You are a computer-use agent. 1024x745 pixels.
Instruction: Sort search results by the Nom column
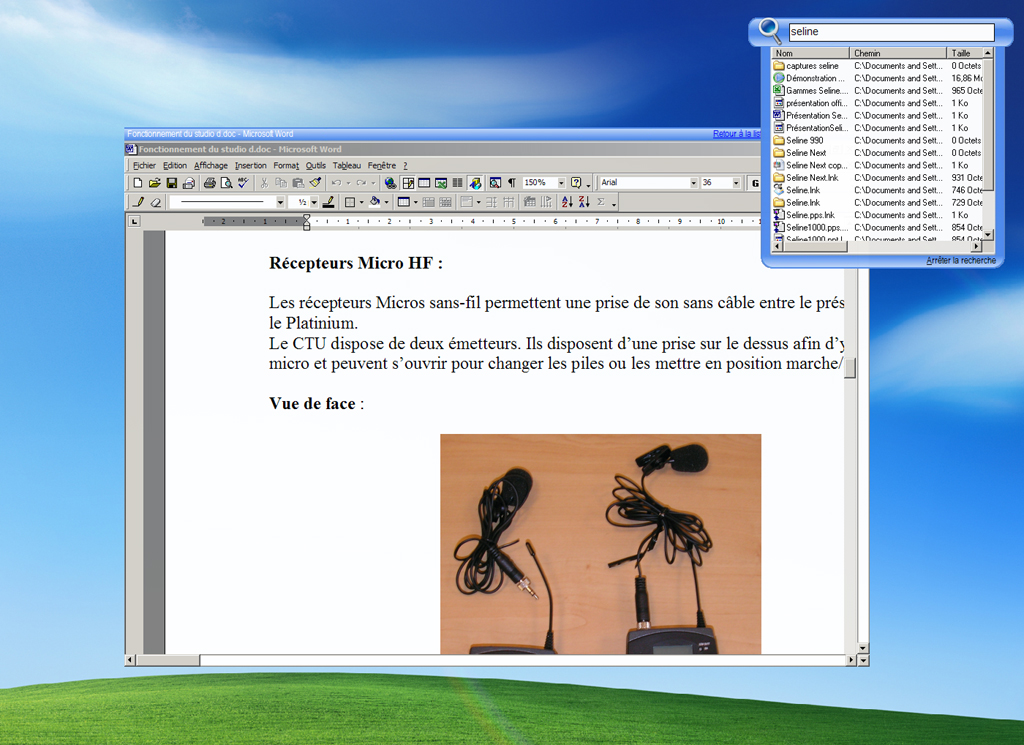(810, 53)
